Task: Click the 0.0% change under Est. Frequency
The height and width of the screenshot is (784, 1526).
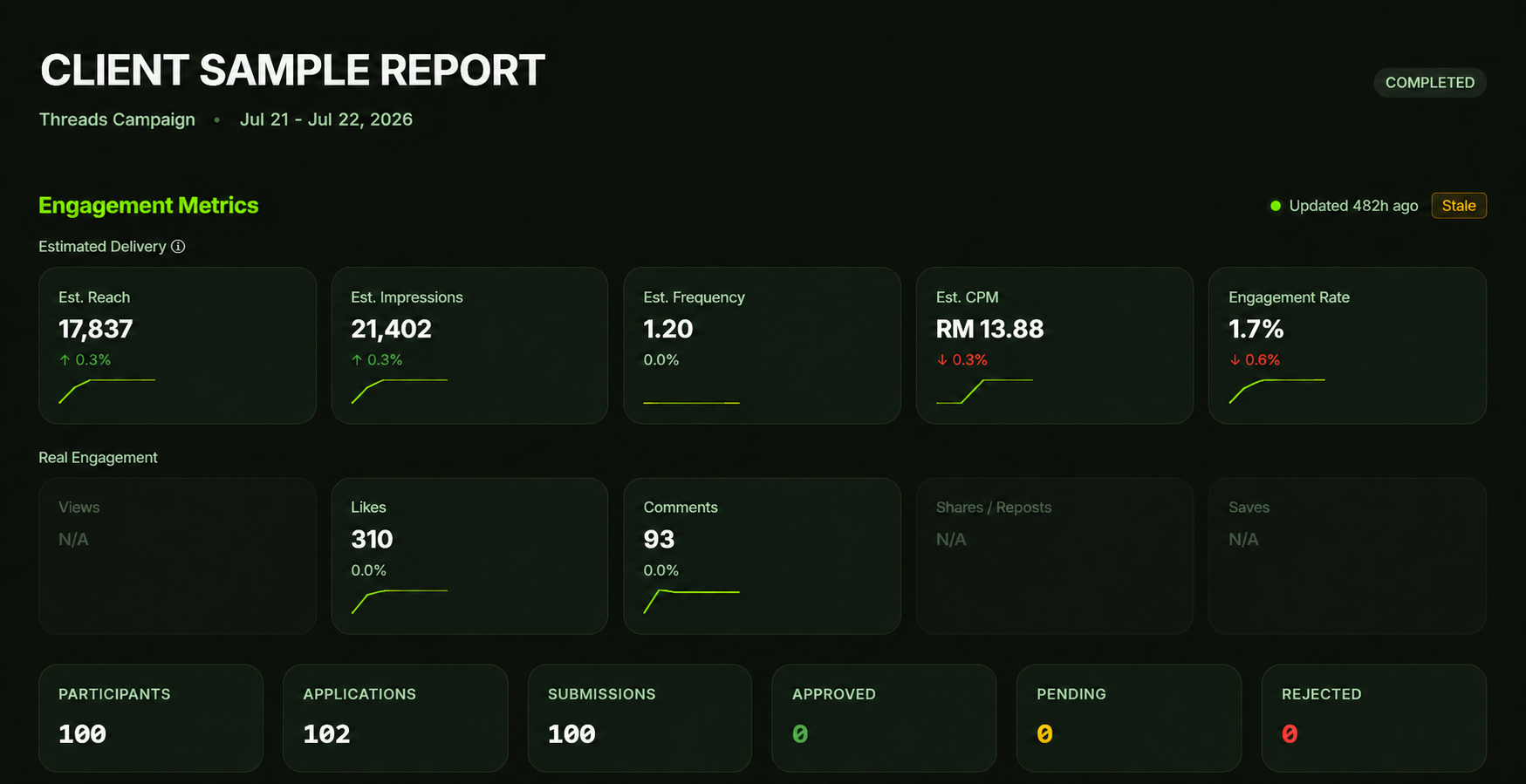Action: pyautogui.click(x=660, y=360)
